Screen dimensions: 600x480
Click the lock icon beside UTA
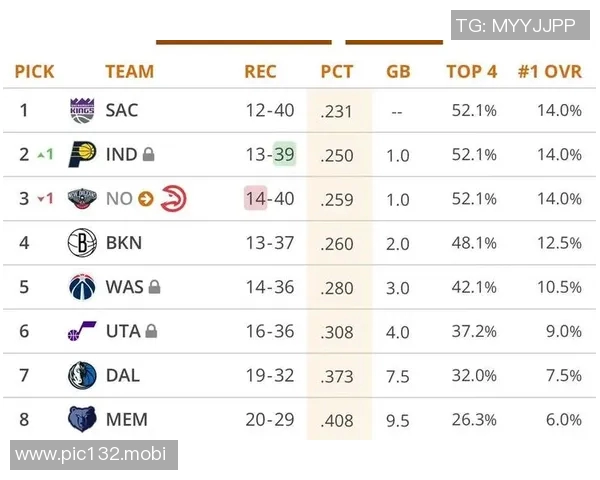tap(151, 331)
